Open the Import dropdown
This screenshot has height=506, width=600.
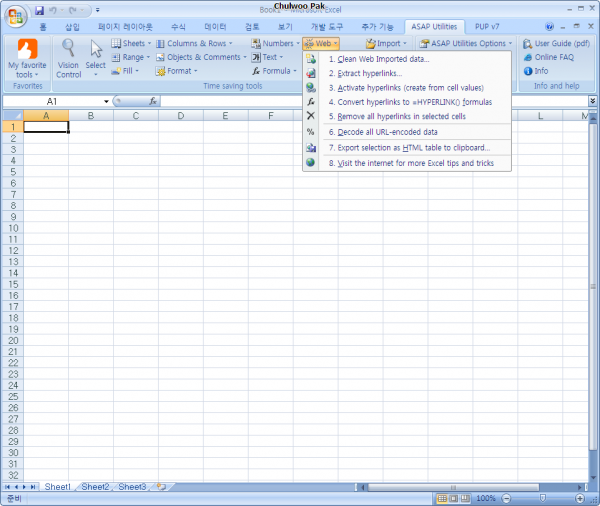point(386,43)
